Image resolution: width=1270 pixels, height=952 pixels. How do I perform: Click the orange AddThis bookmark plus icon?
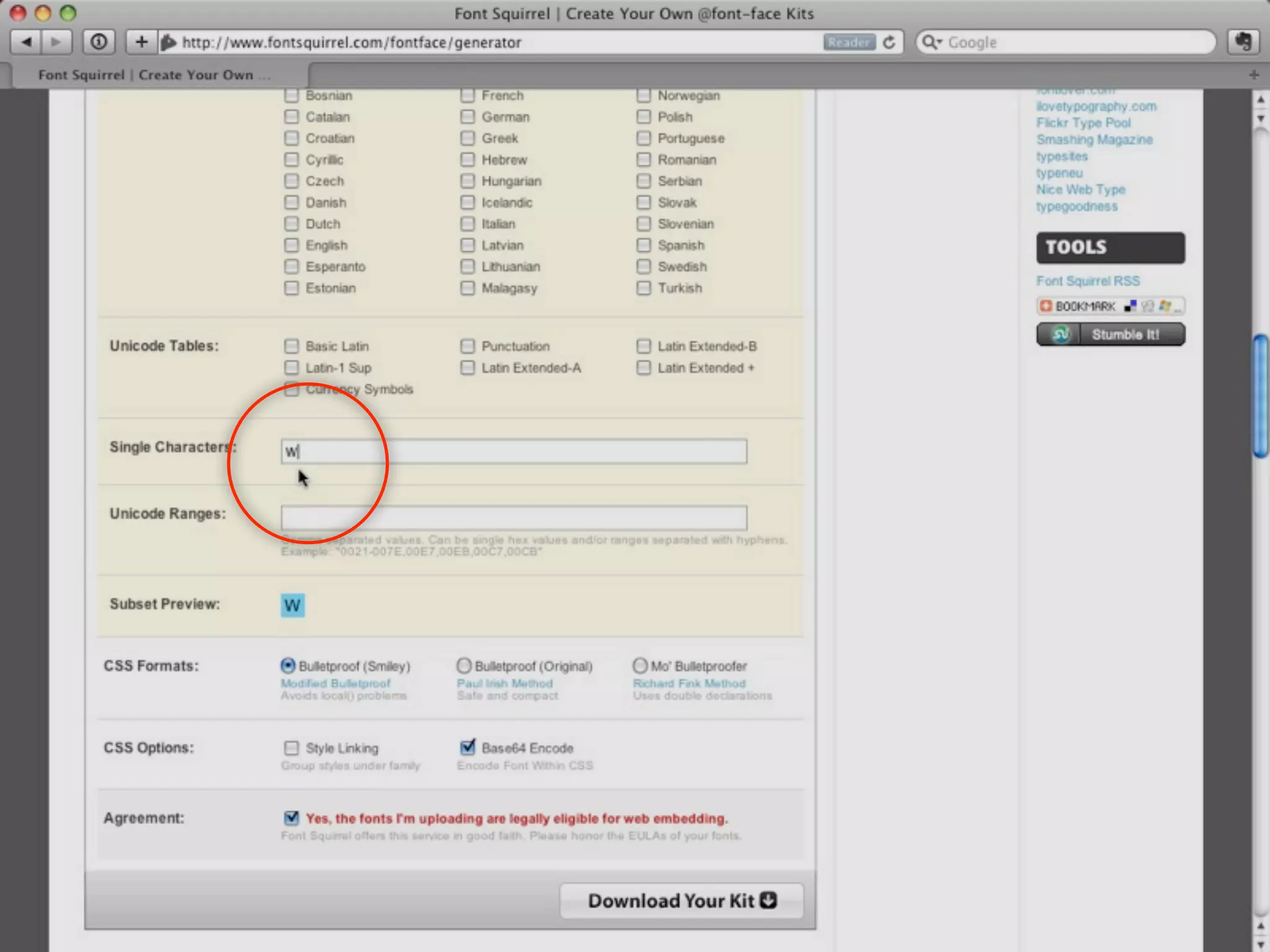coord(1046,306)
